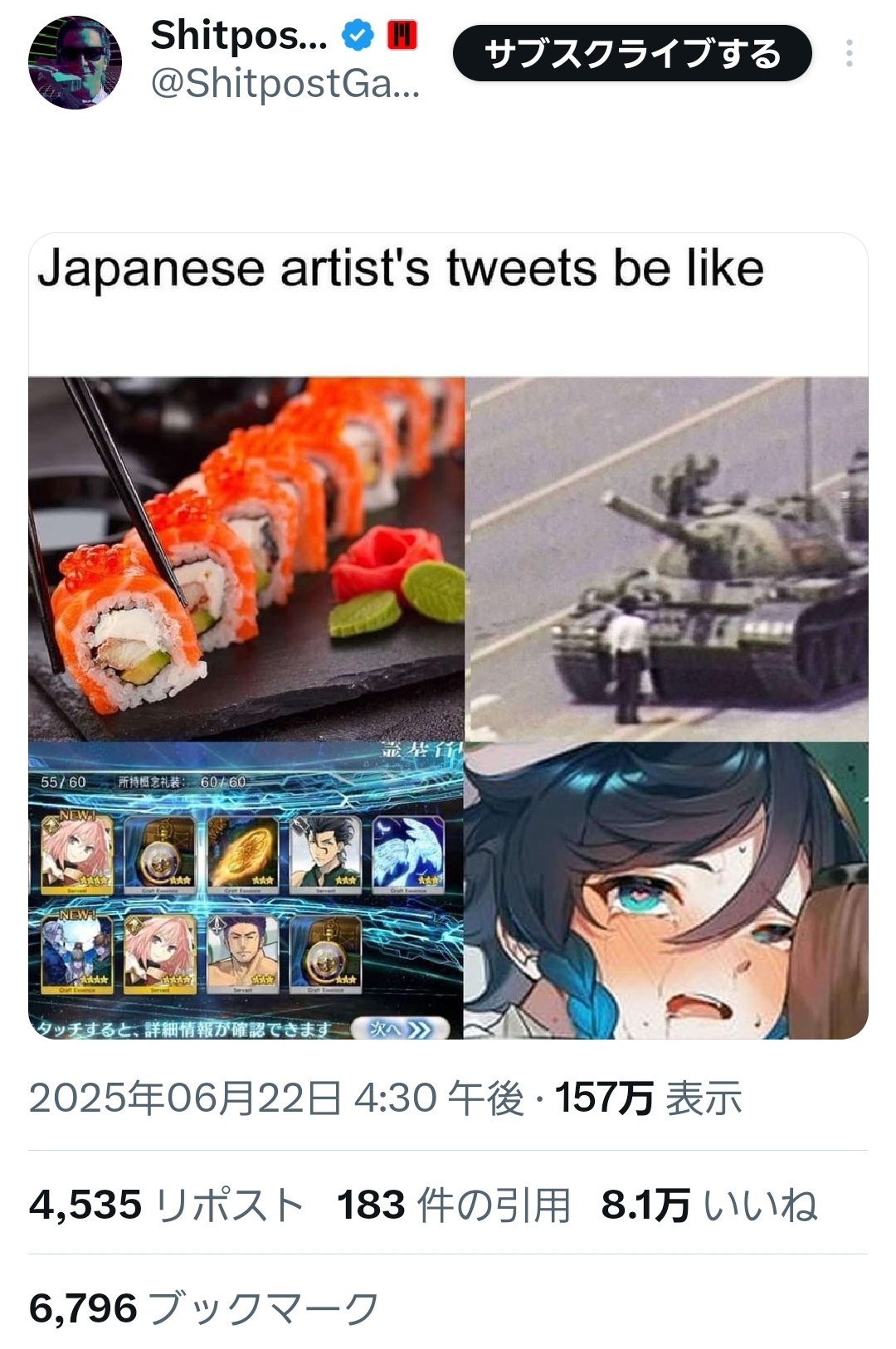This screenshot has width=896, height=1349.
Task: Click the red affiliate badge beside name
Action: [x=402, y=35]
